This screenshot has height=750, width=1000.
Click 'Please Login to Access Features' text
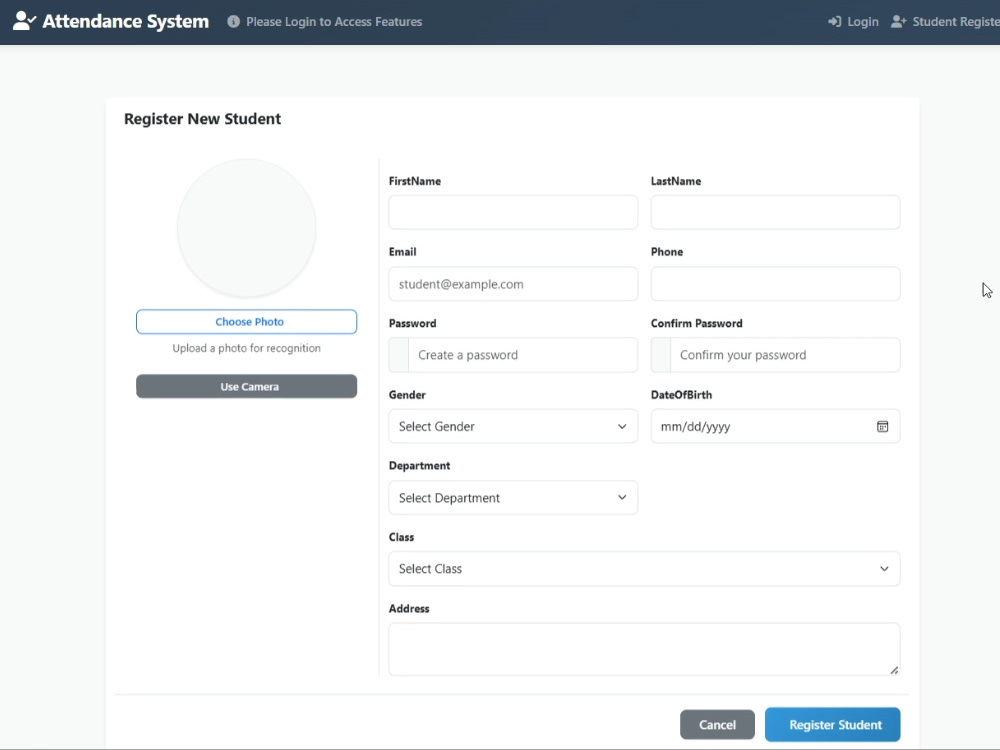click(334, 22)
